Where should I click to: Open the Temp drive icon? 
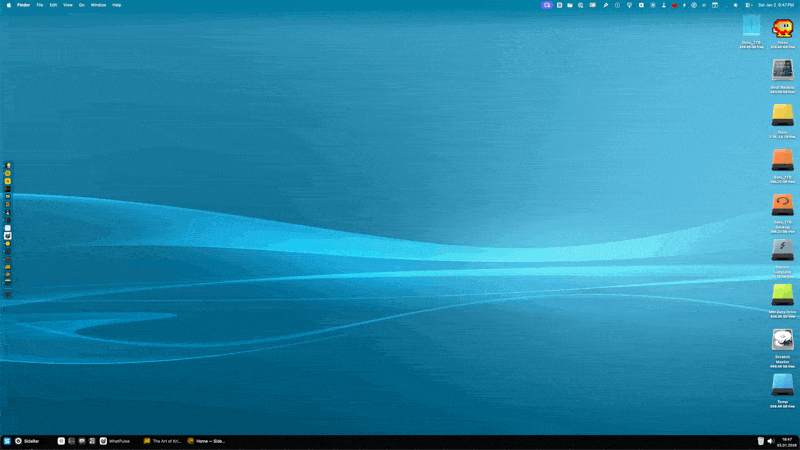point(782,385)
